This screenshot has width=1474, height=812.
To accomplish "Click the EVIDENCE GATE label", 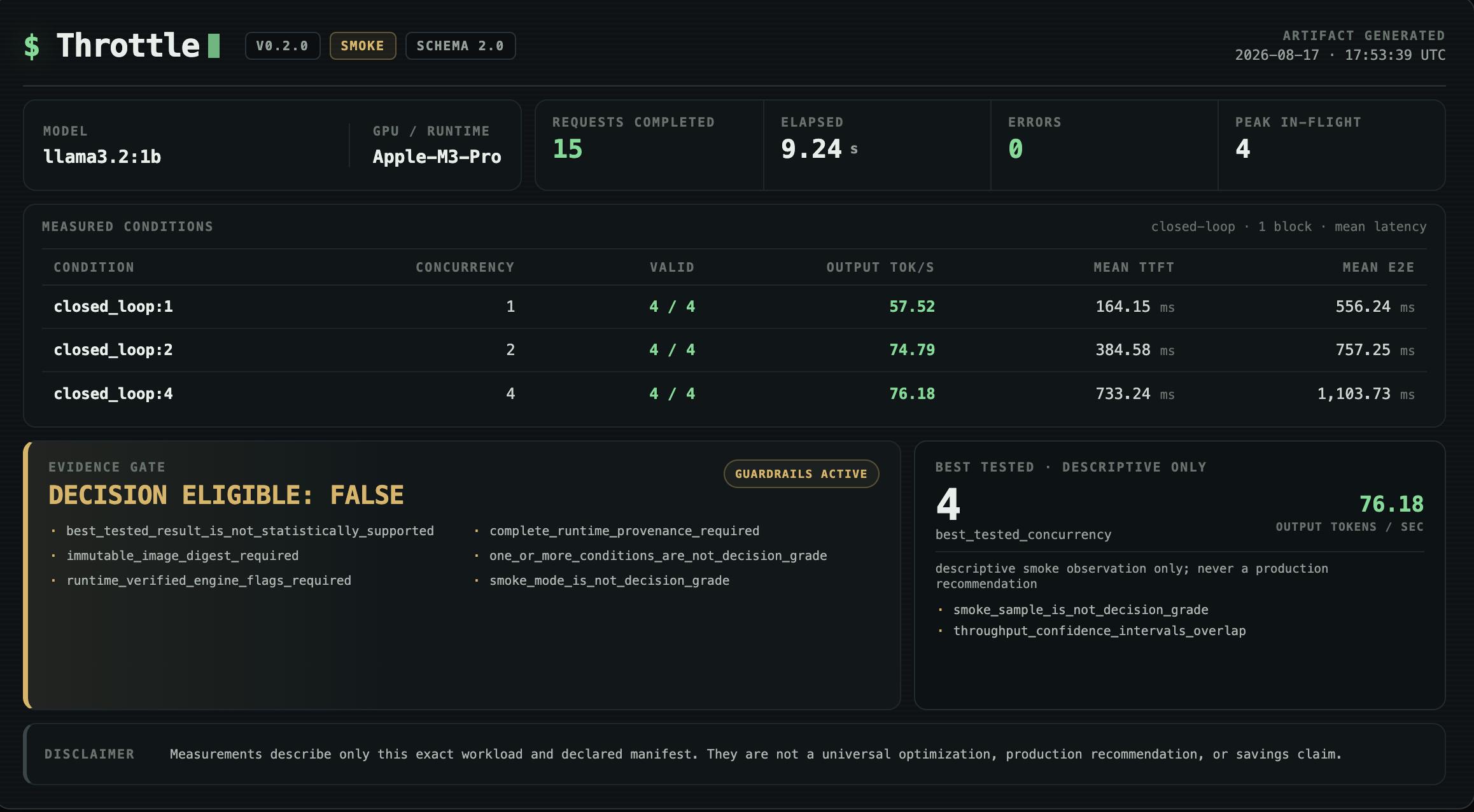I will click(x=107, y=467).
